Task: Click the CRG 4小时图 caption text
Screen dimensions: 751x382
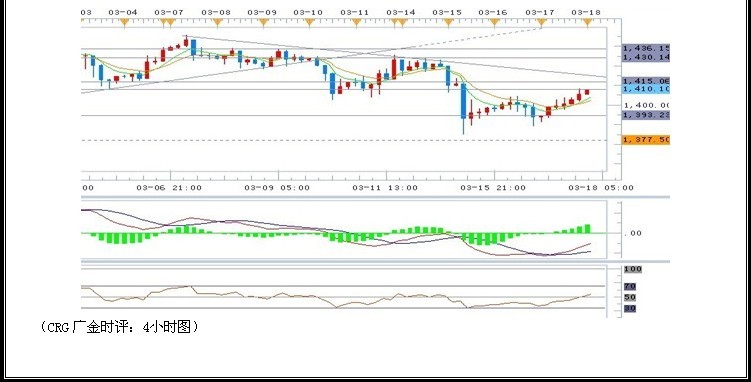Action: (120, 327)
